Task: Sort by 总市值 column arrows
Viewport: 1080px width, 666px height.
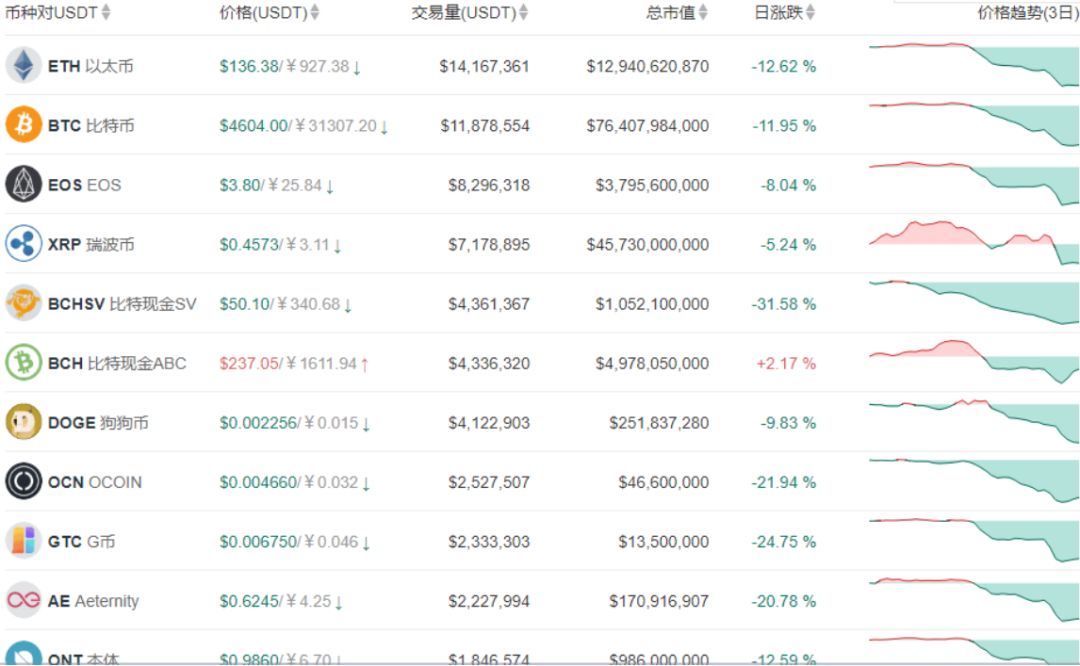Action: pos(703,13)
